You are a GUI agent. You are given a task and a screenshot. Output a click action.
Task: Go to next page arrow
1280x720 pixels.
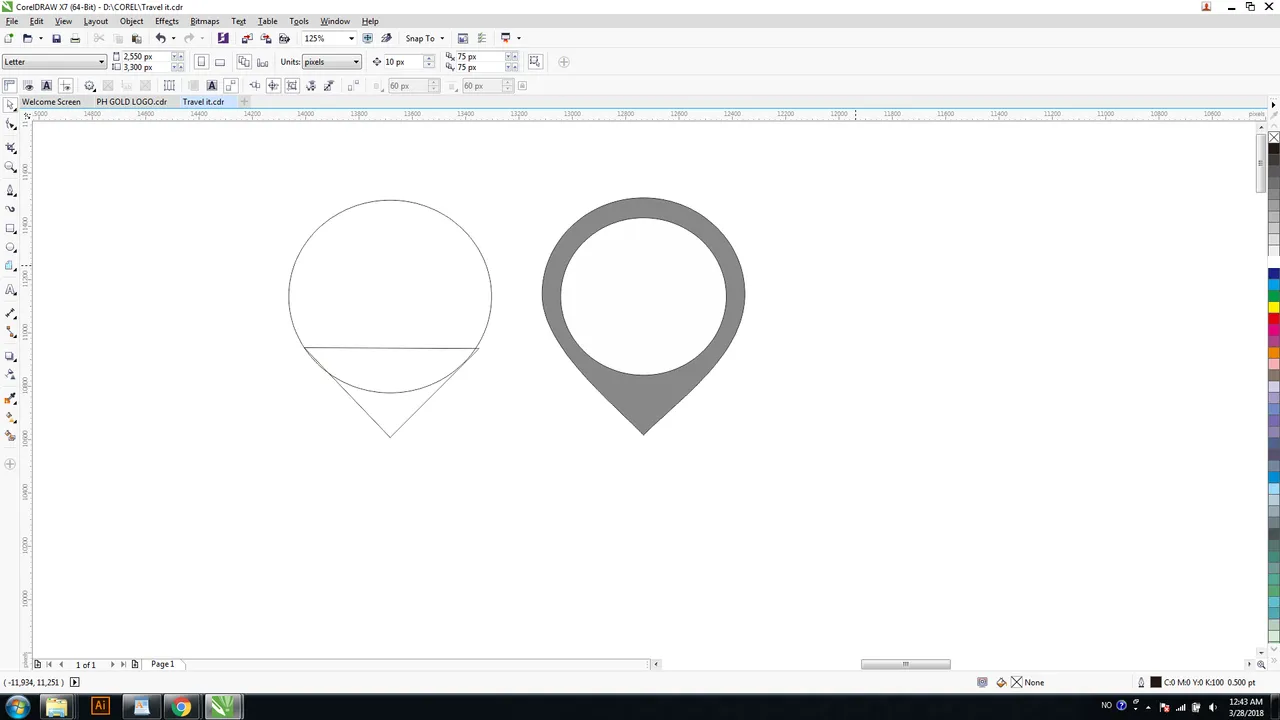[x=112, y=664]
